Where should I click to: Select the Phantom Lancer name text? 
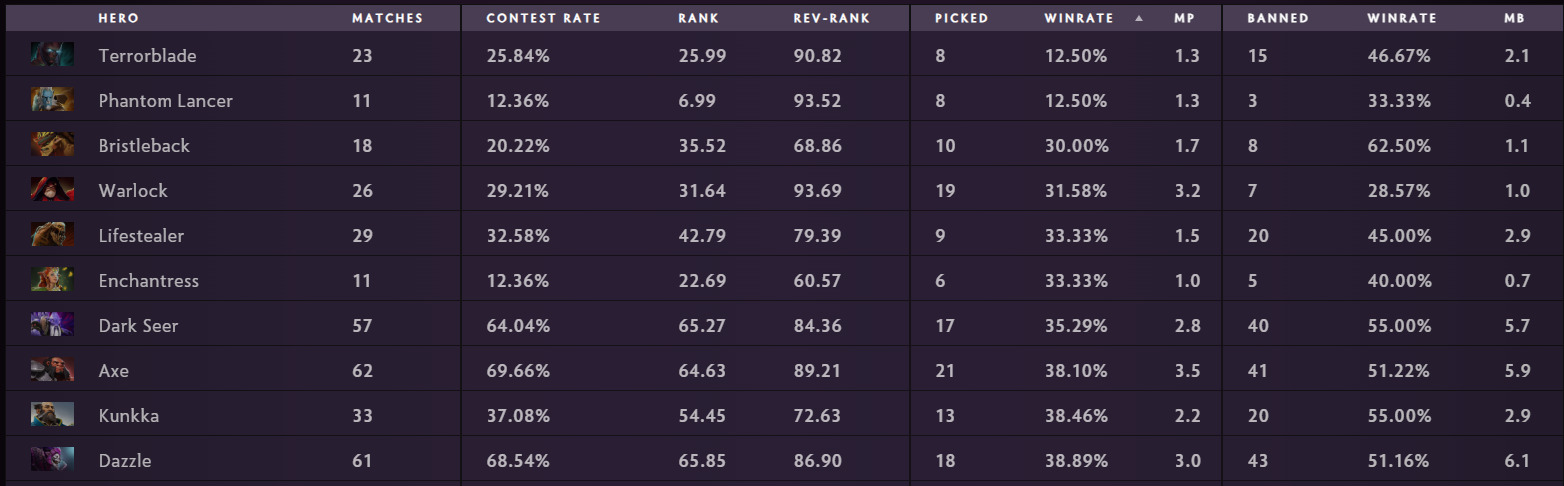pos(165,101)
